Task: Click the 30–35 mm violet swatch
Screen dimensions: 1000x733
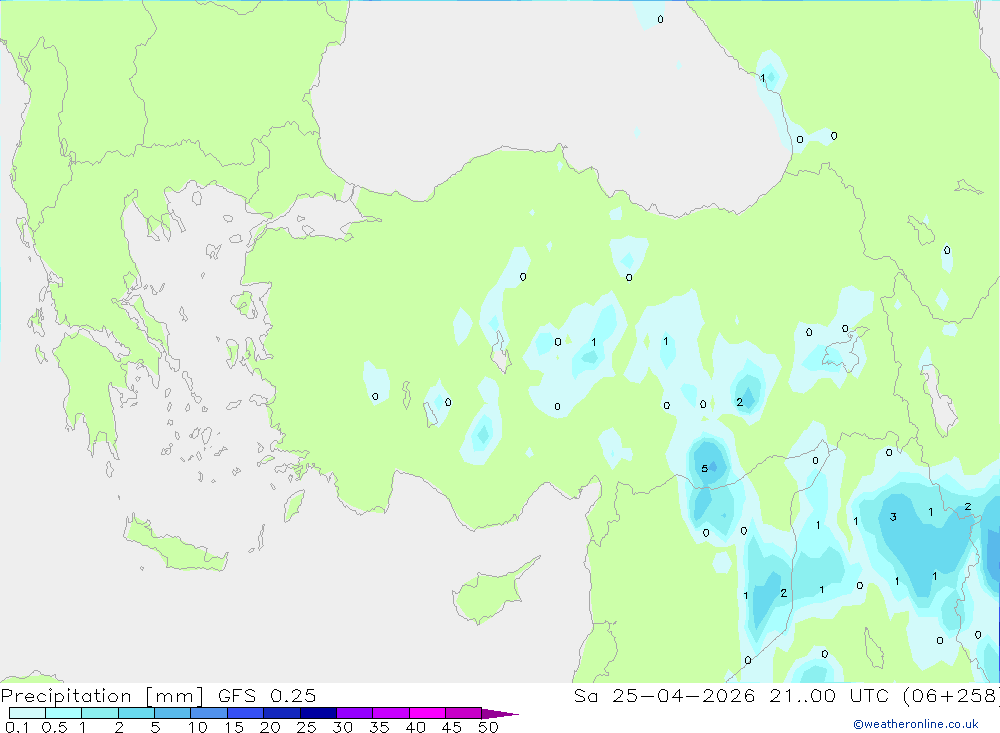Action: [354, 713]
